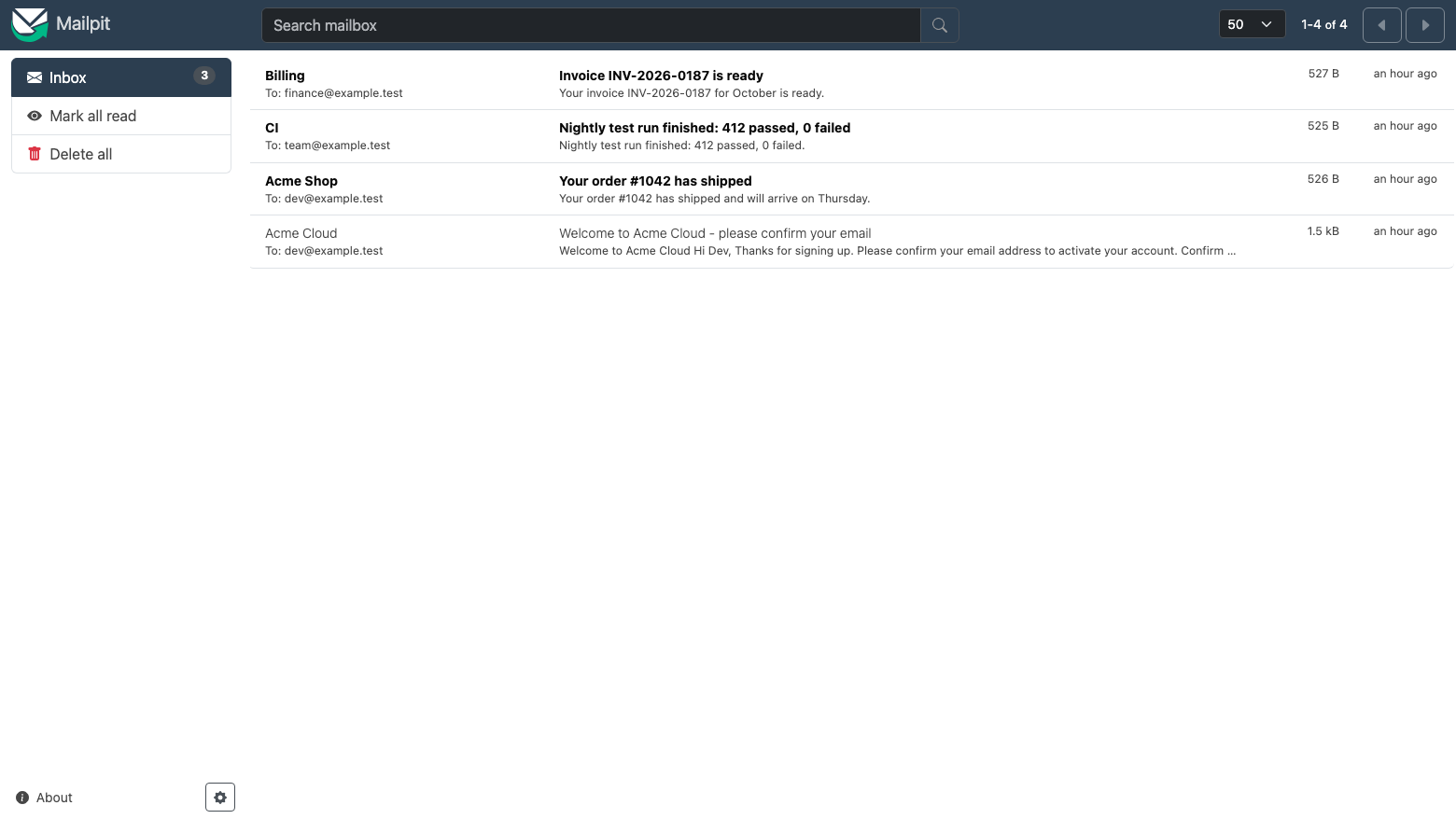Click the Billing sender name
1456x819 pixels.
click(285, 76)
